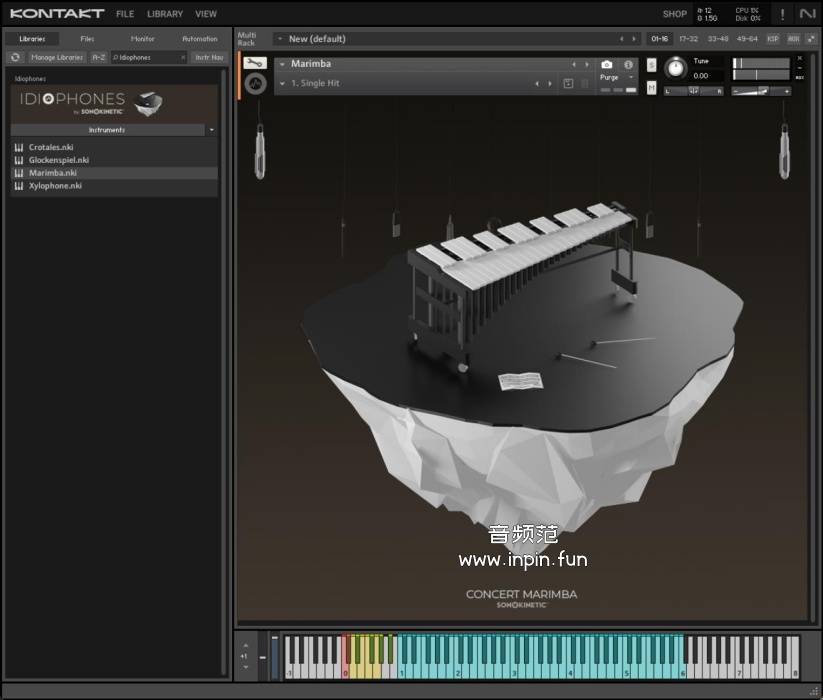Viewport: 823px width, 700px height.
Task: Expand the Instruments dropdown arrow in library
Action: point(211,130)
